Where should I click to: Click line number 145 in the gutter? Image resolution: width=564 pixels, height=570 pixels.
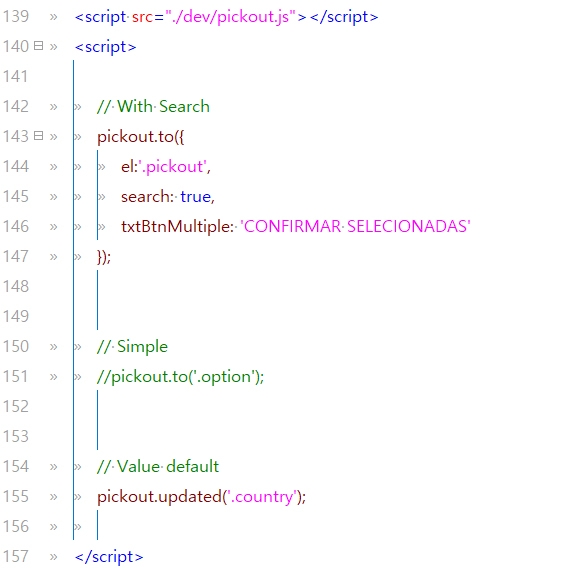click(x=16, y=197)
